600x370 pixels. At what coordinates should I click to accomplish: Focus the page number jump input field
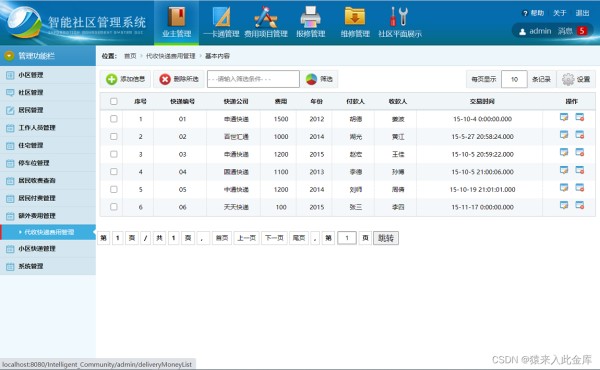tap(347, 238)
